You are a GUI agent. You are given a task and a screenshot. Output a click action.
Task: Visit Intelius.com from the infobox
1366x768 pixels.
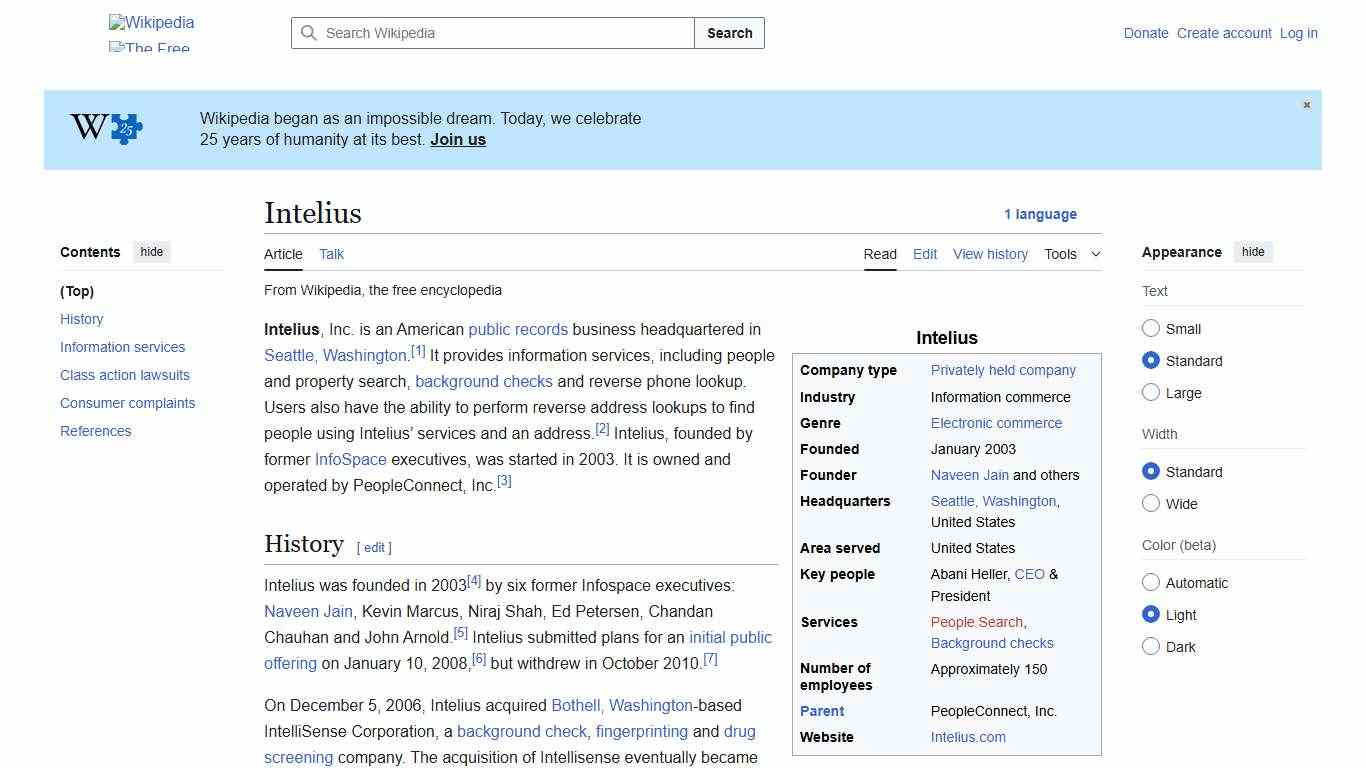coord(967,737)
